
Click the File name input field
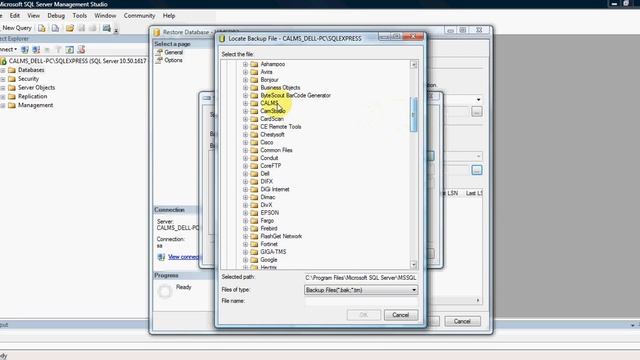(361, 301)
